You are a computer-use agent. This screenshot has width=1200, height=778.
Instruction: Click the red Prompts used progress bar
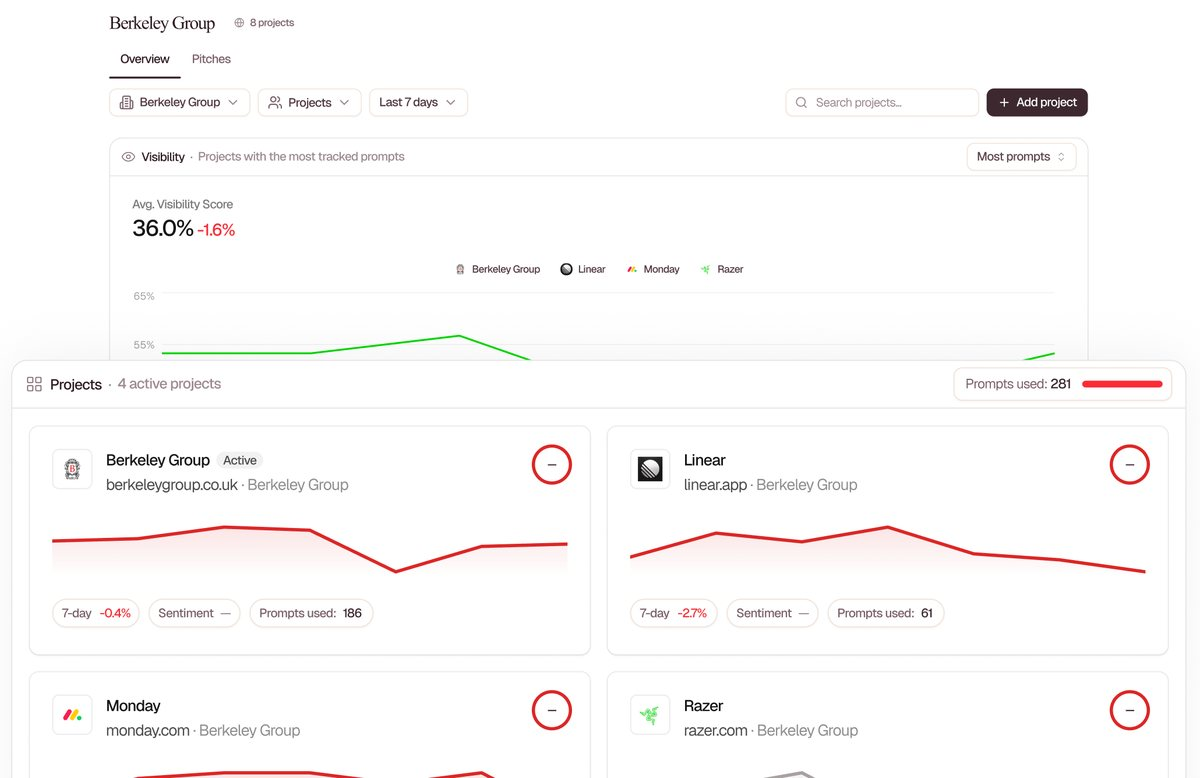(1122, 384)
